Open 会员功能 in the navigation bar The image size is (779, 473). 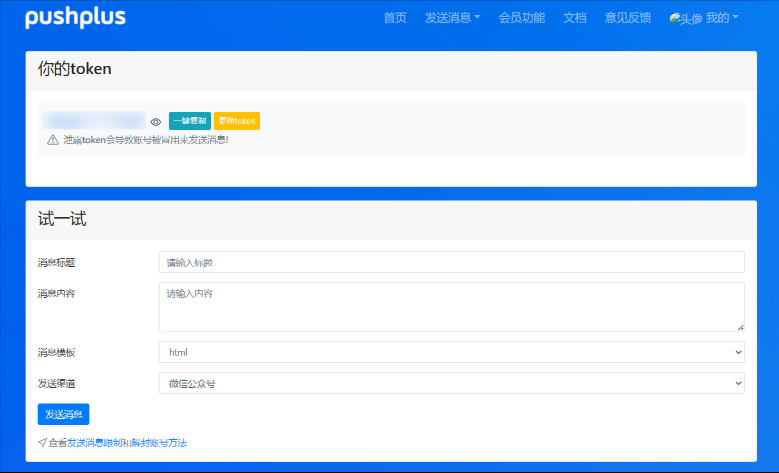click(521, 18)
